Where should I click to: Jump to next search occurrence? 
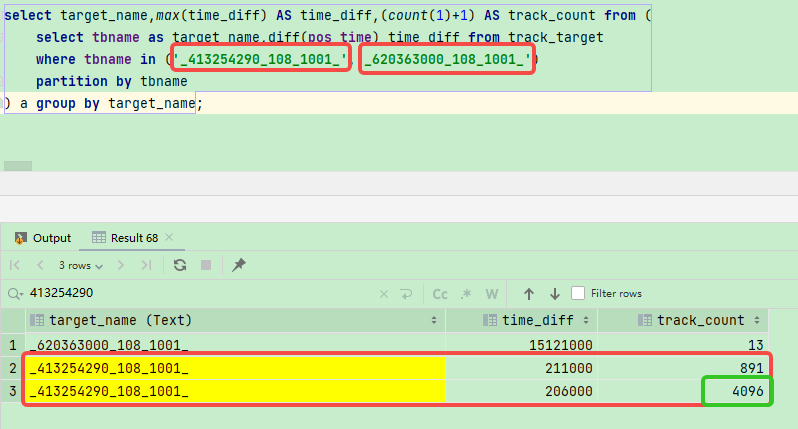point(555,294)
